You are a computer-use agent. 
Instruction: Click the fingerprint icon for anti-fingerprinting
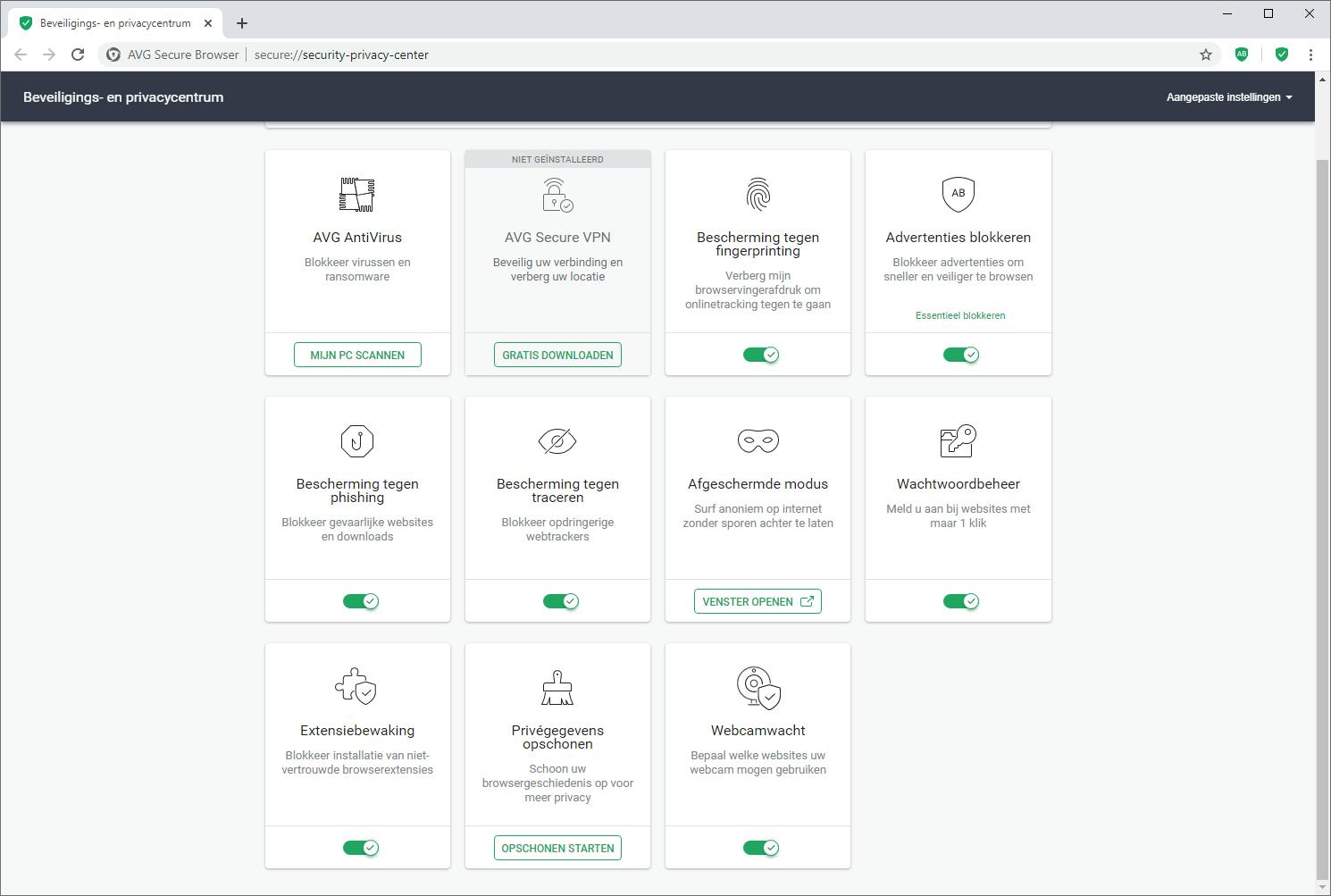point(758,195)
